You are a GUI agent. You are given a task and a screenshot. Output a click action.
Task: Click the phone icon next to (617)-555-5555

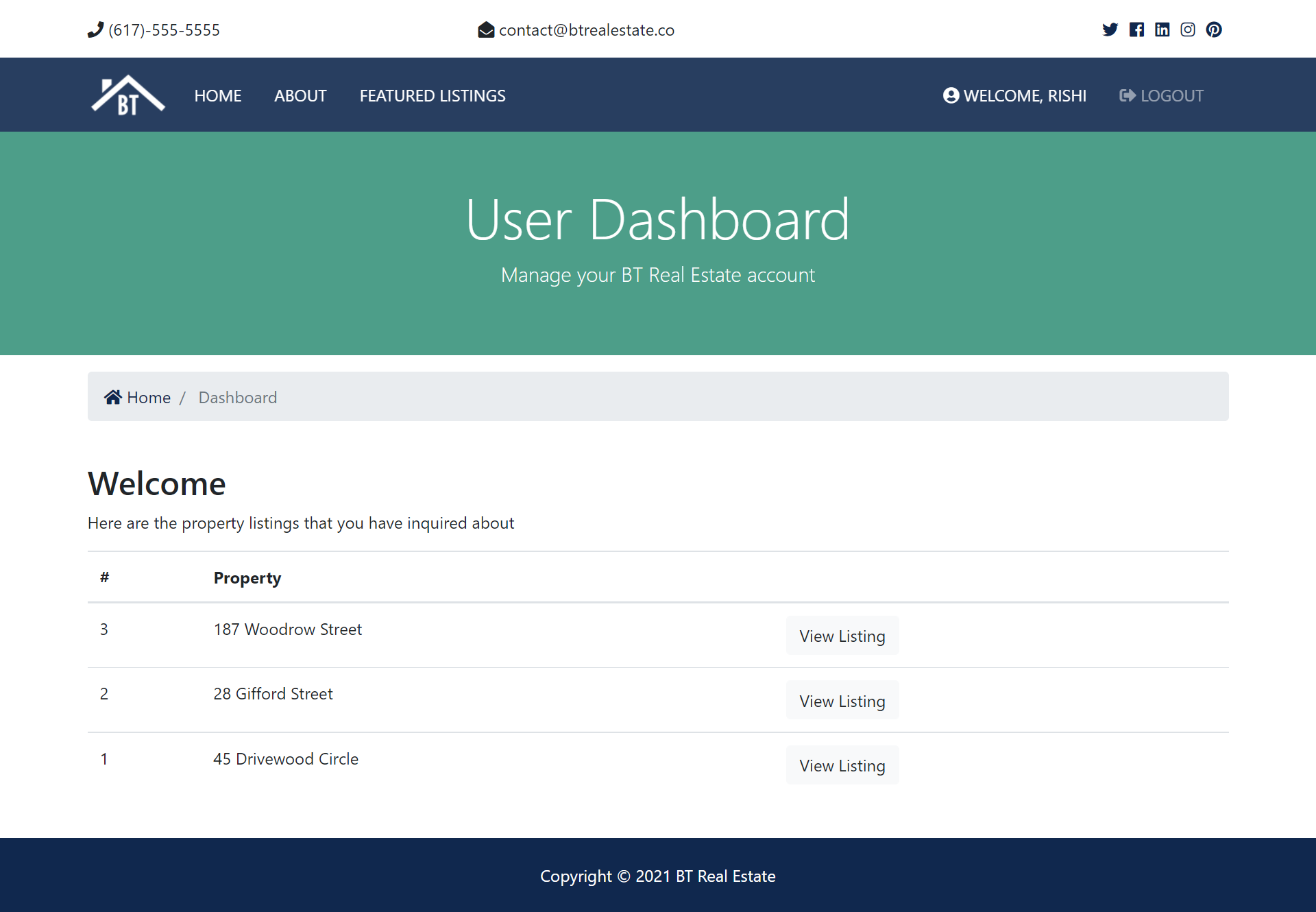95,29
